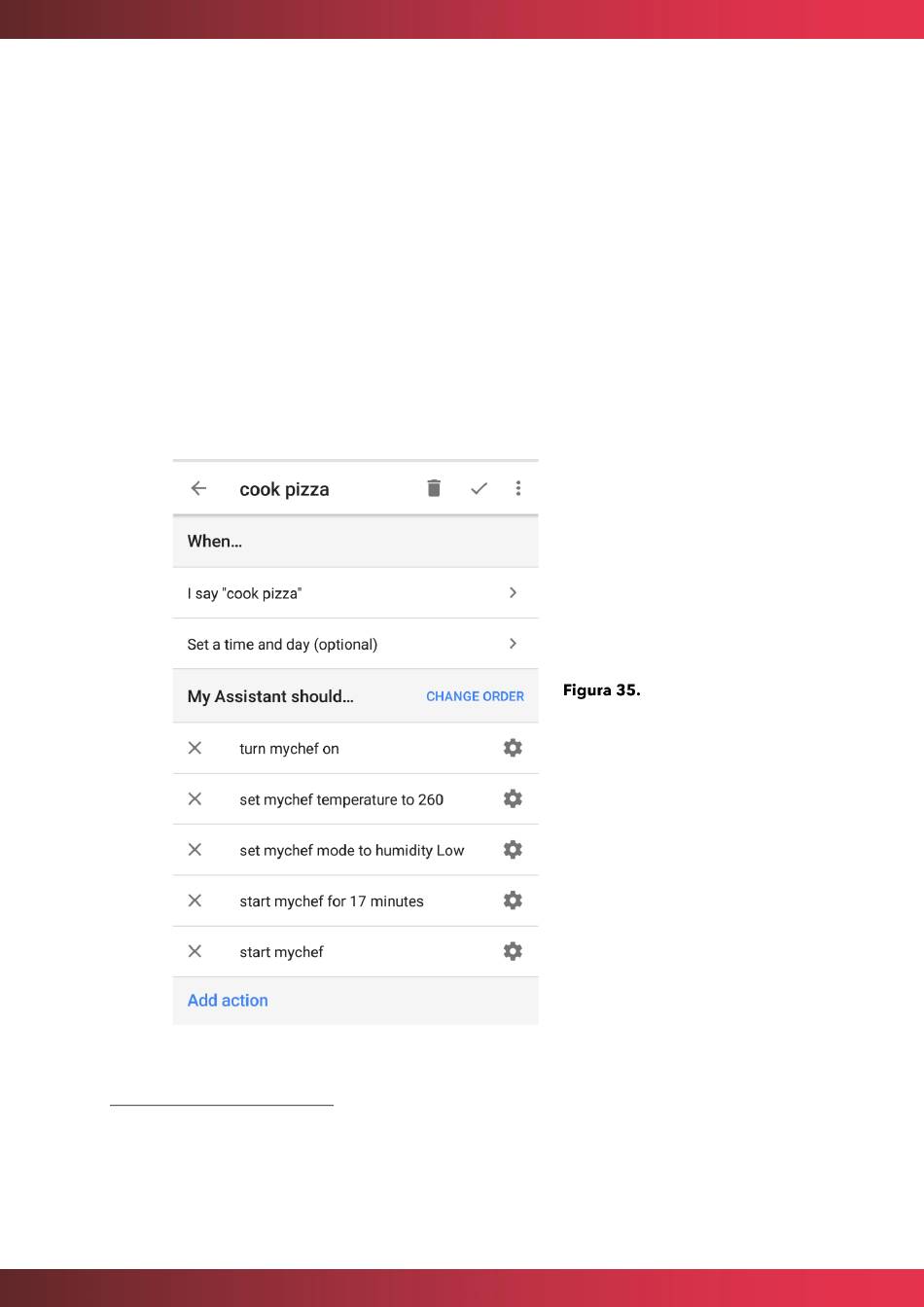Open settings gear for turn mychef on
Image resolution: width=924 pixels, height=1307 pixels.
[513, 748]
